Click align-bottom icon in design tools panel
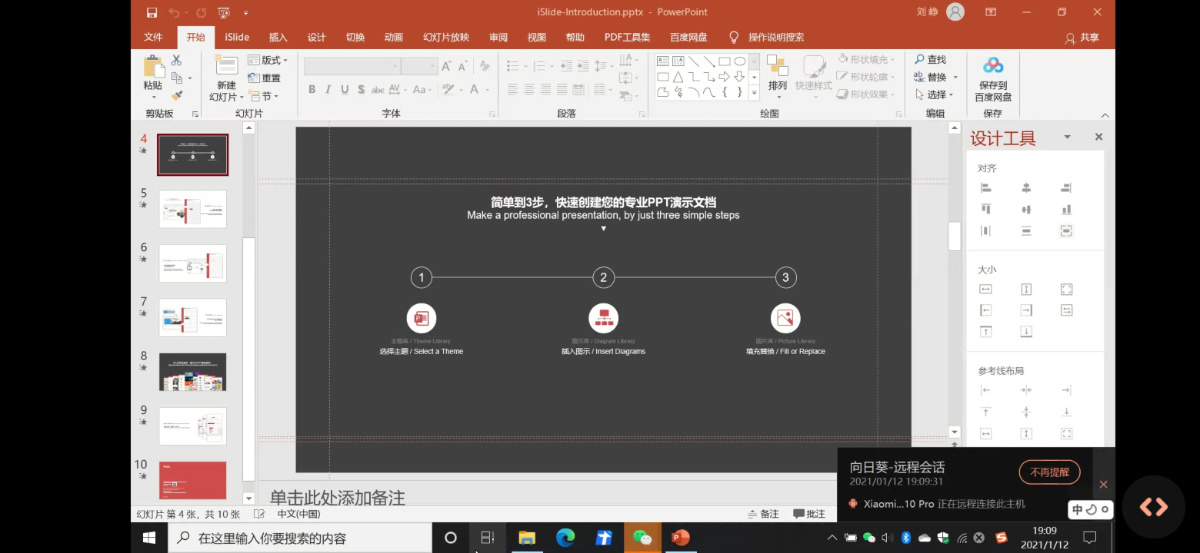The image size is (1200, 553). (1066, 209)
